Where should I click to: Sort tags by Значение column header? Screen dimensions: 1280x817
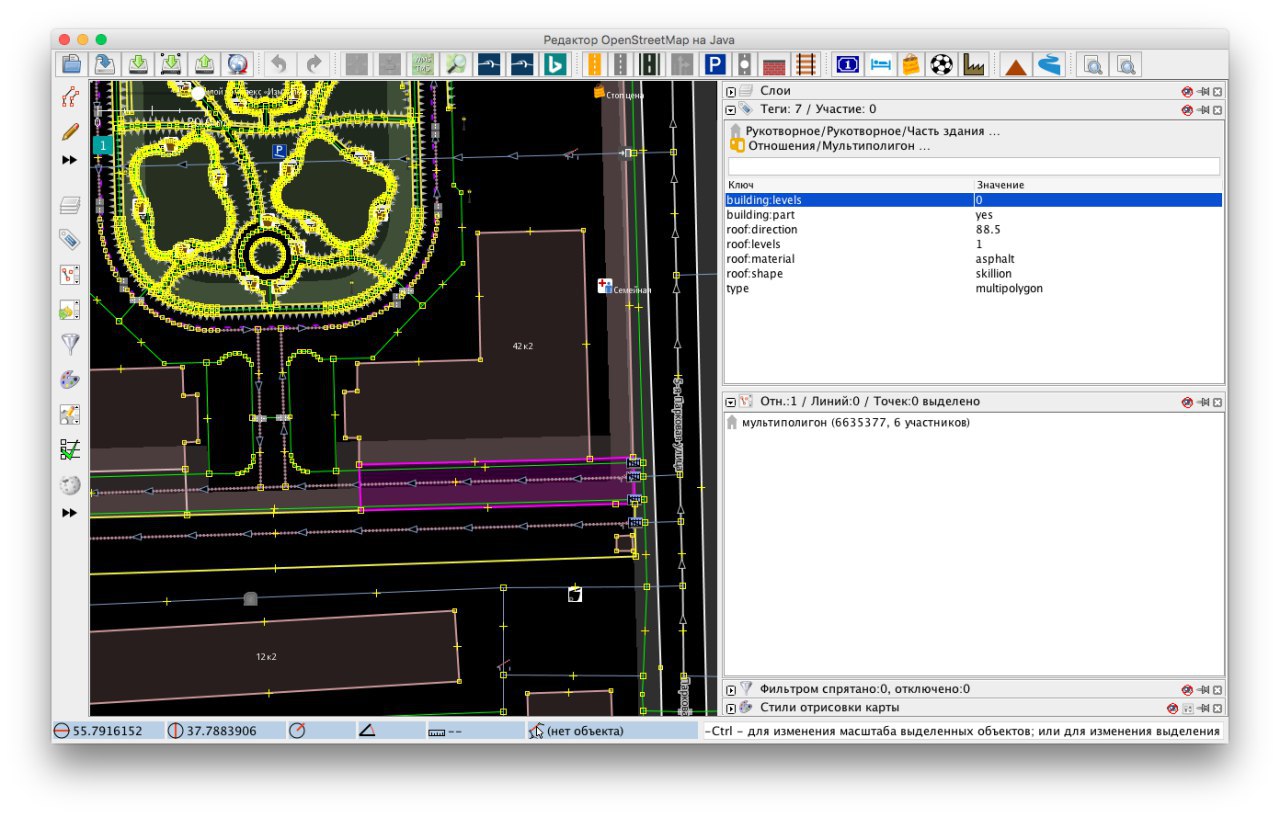click(x=1098, y=185)
